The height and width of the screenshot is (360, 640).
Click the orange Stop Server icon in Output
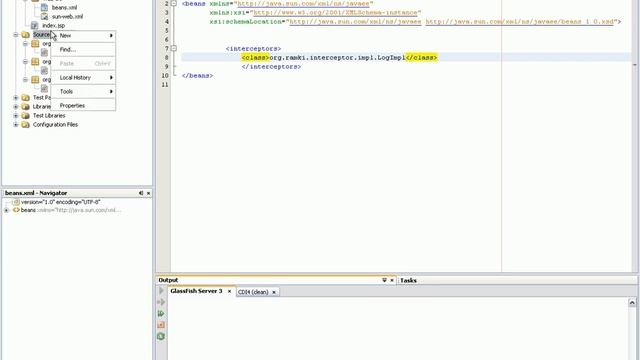coord(161,325)
